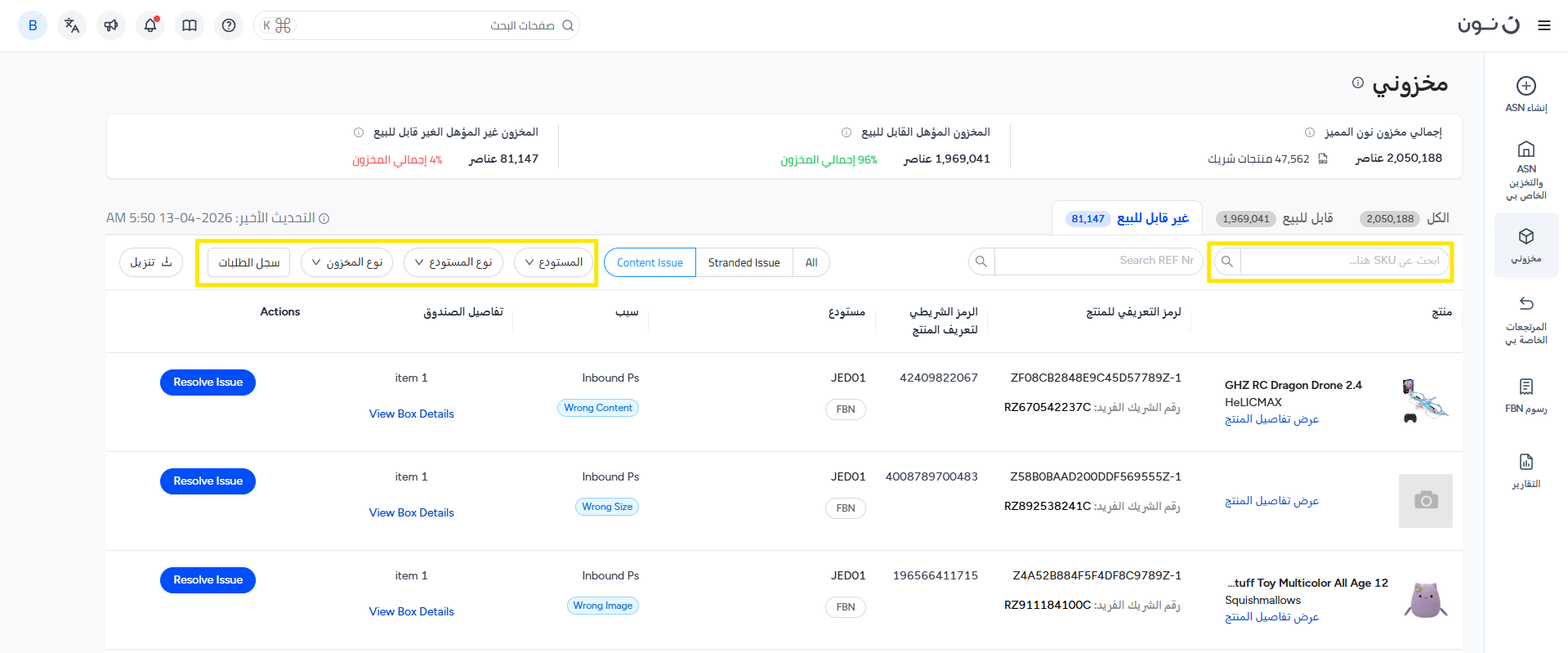Image resolution: width=1568 pixels, height=653 pixels.
Task: Open the documentation book icon
Action: [x=190, y=25]
